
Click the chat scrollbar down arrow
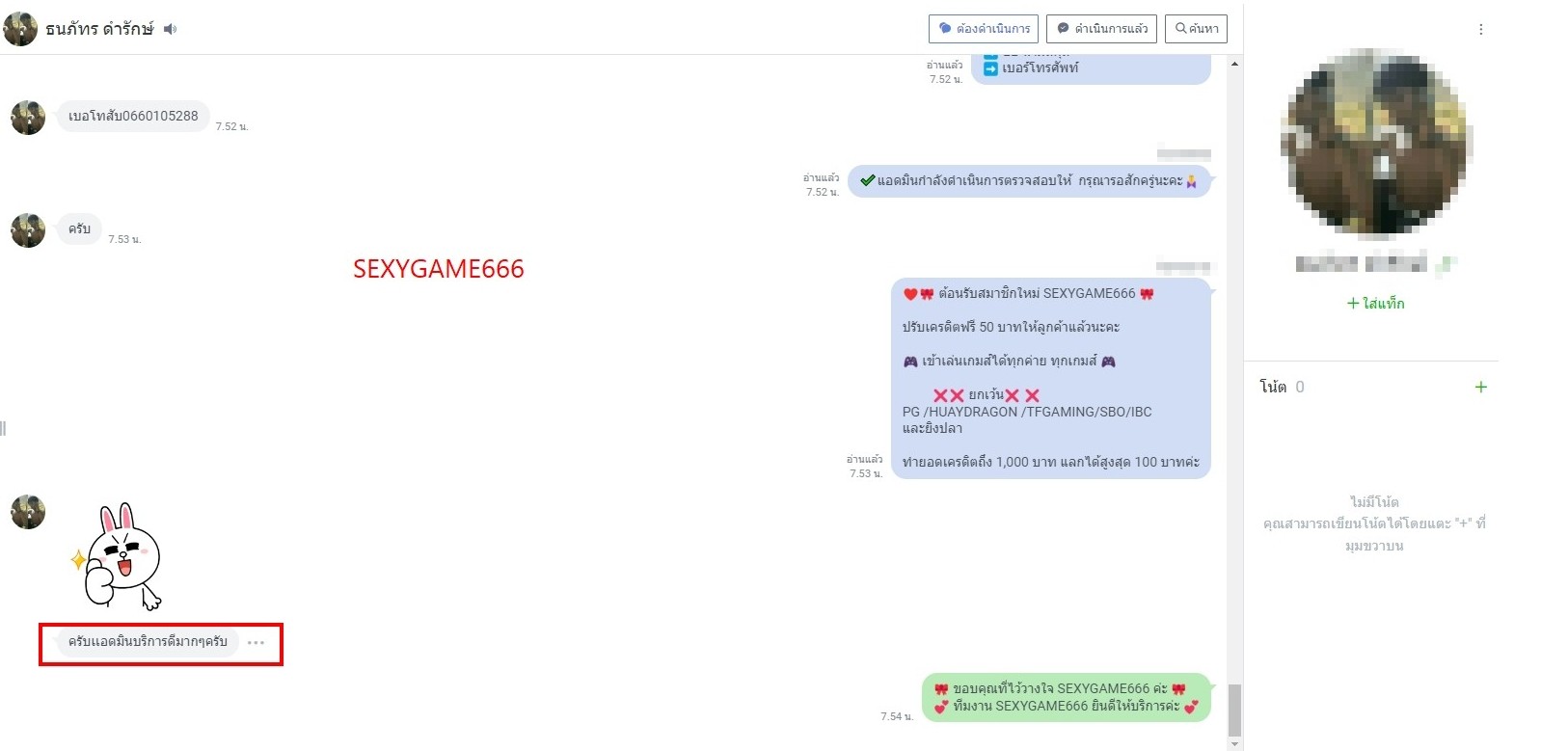[x=1234, y=743]
